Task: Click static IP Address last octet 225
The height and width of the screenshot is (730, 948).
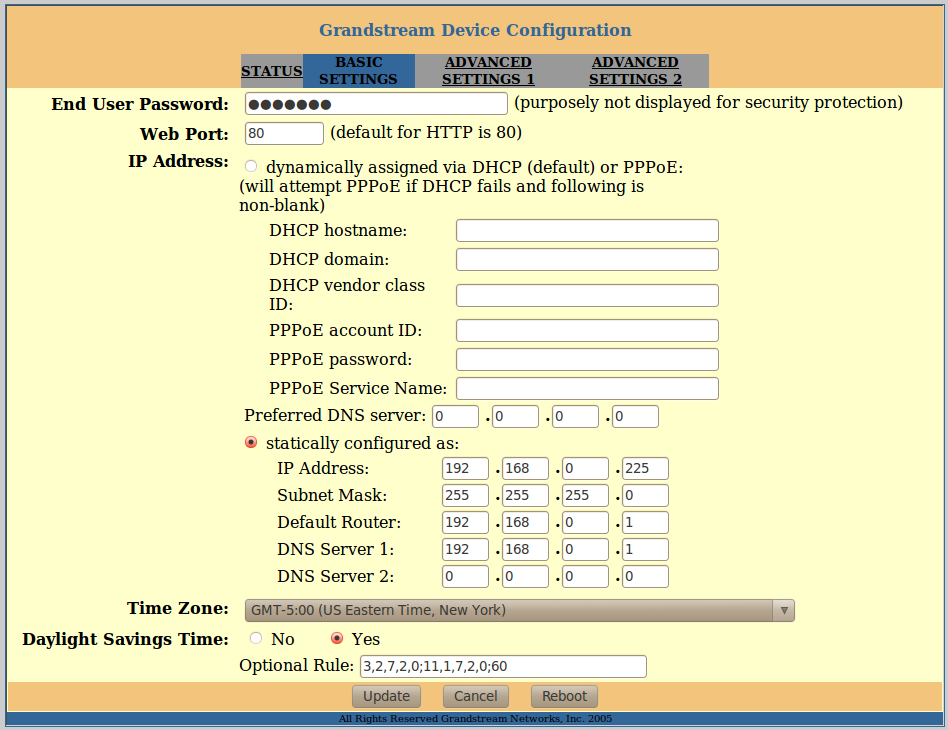Action: [x=646, y=468]
